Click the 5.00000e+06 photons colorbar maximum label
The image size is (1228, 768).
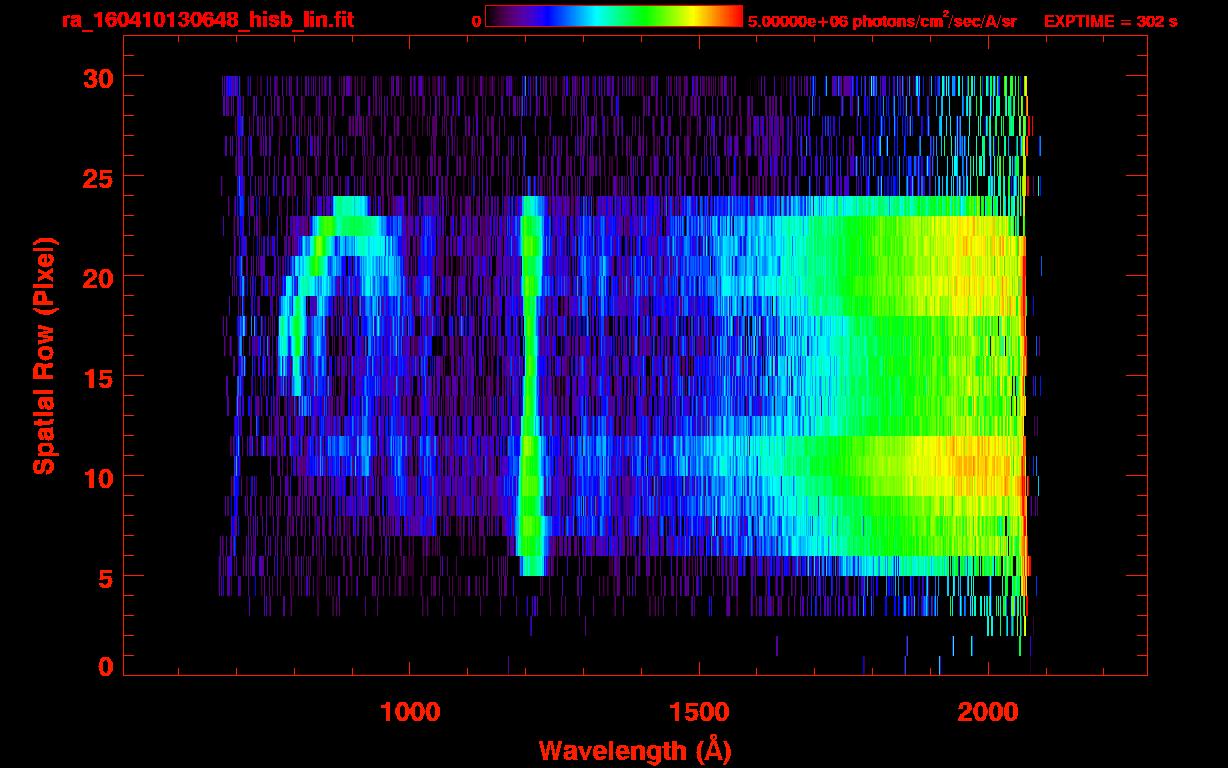pos(882,21)
